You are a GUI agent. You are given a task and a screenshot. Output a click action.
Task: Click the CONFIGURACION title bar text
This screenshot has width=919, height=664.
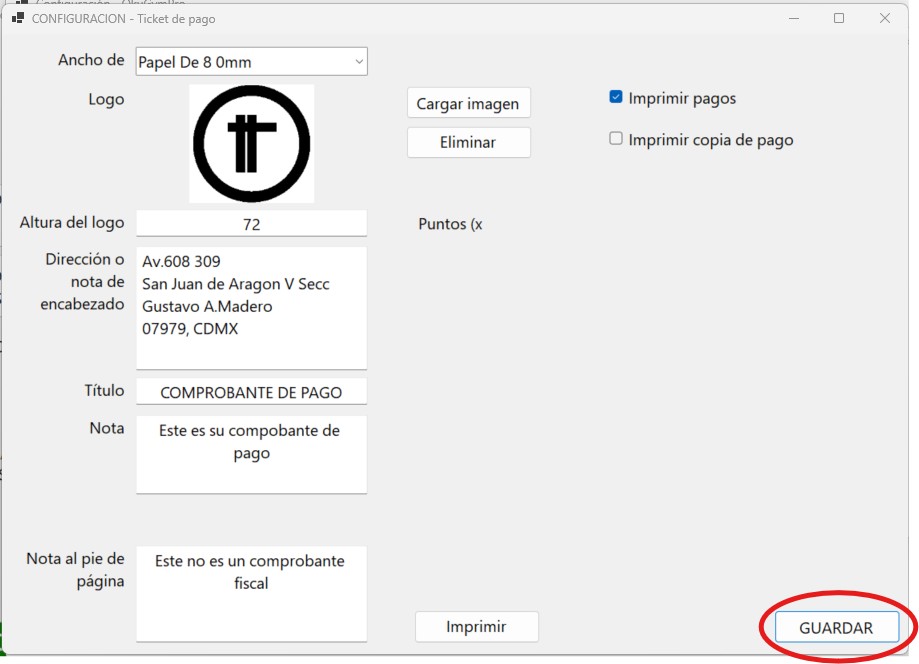[123, 18]
